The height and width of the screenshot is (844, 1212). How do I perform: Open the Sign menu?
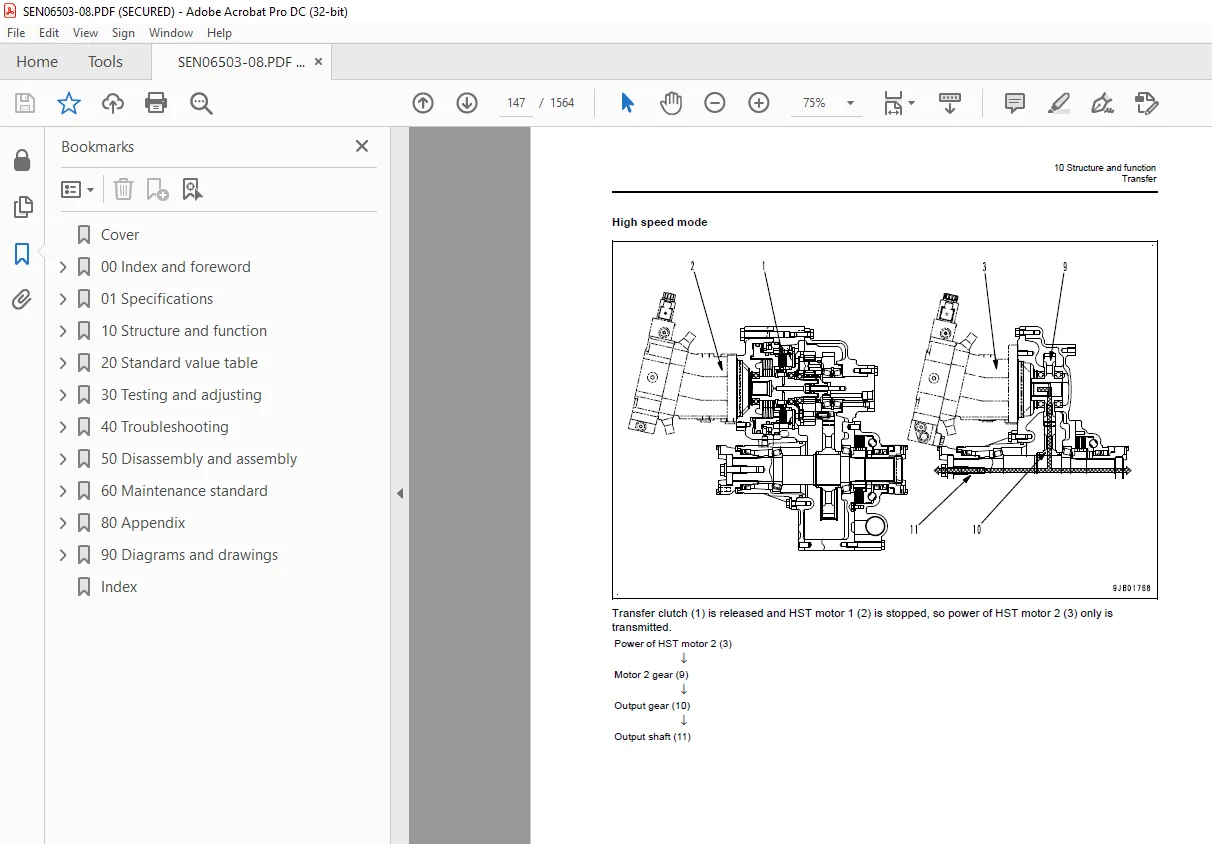pyautogui.click(x=123, y=33)
